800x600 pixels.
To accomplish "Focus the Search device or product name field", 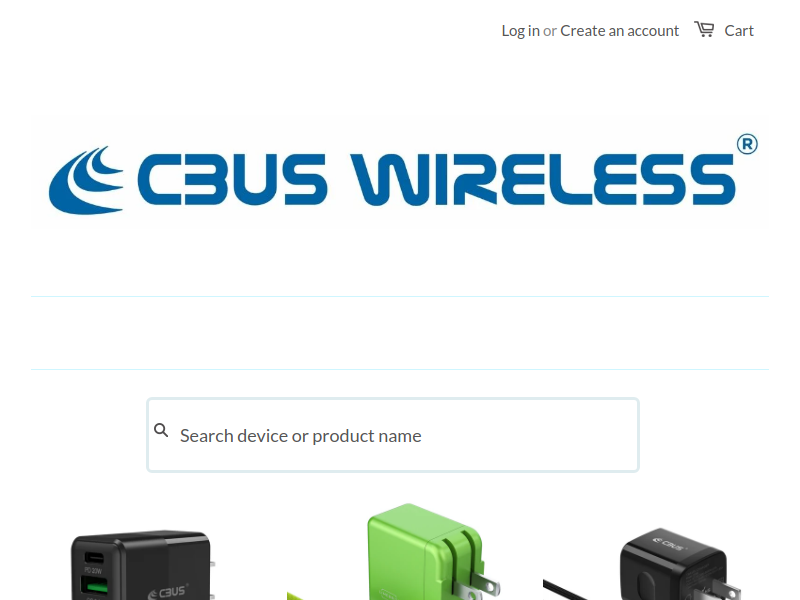I will click(393, 435).
